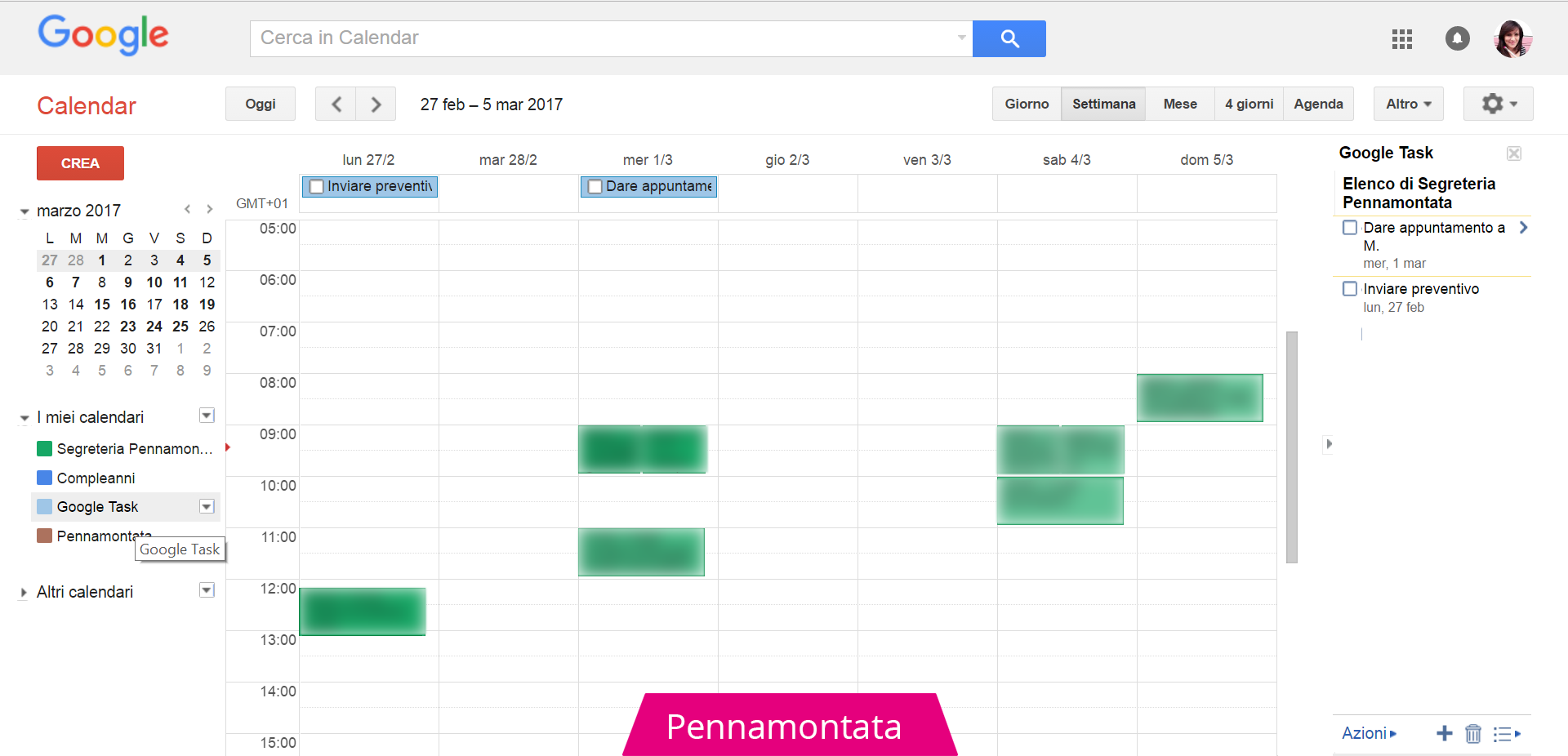Click the notifications bell icon

click(x=1457, y=38)
